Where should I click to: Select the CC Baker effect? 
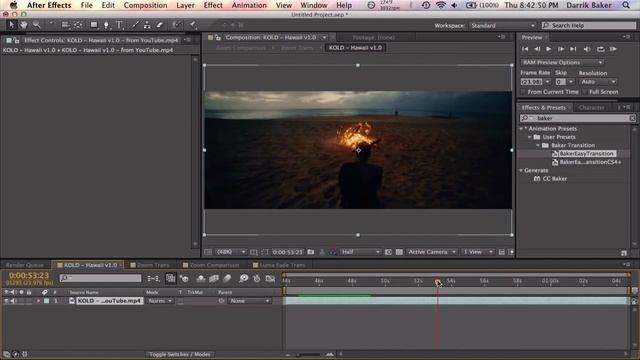pos(554,179)
